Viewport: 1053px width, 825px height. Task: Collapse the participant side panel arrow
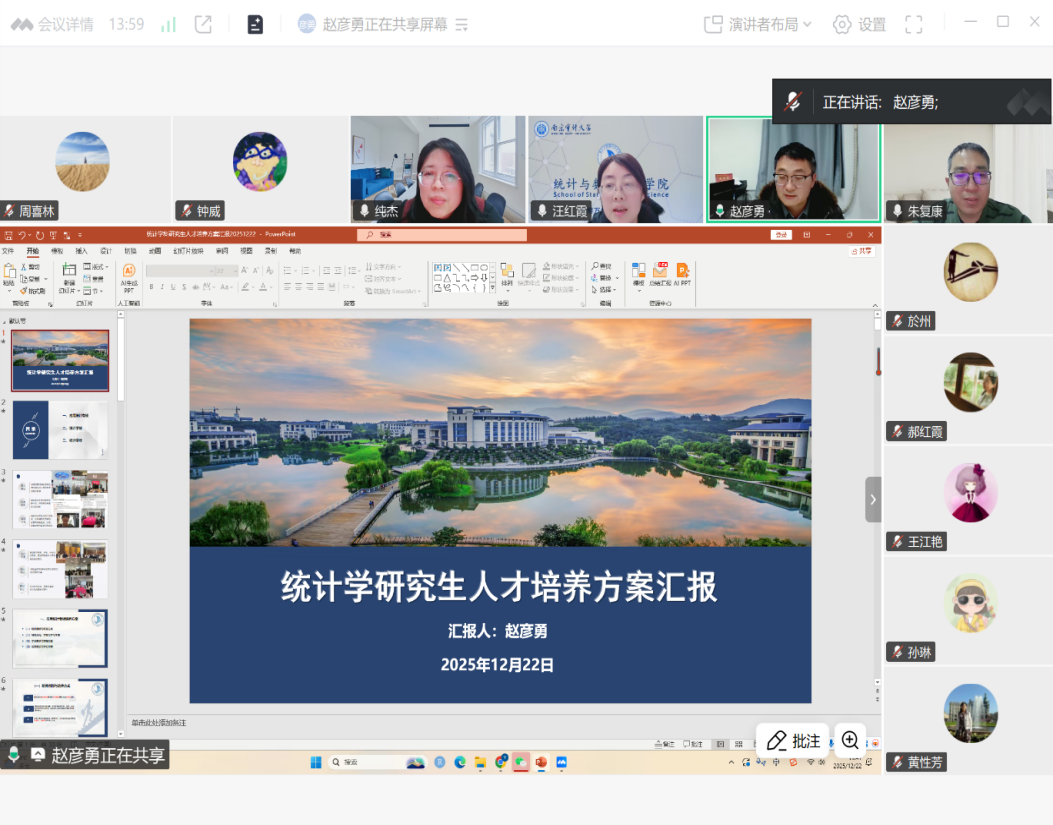point(873,499)
